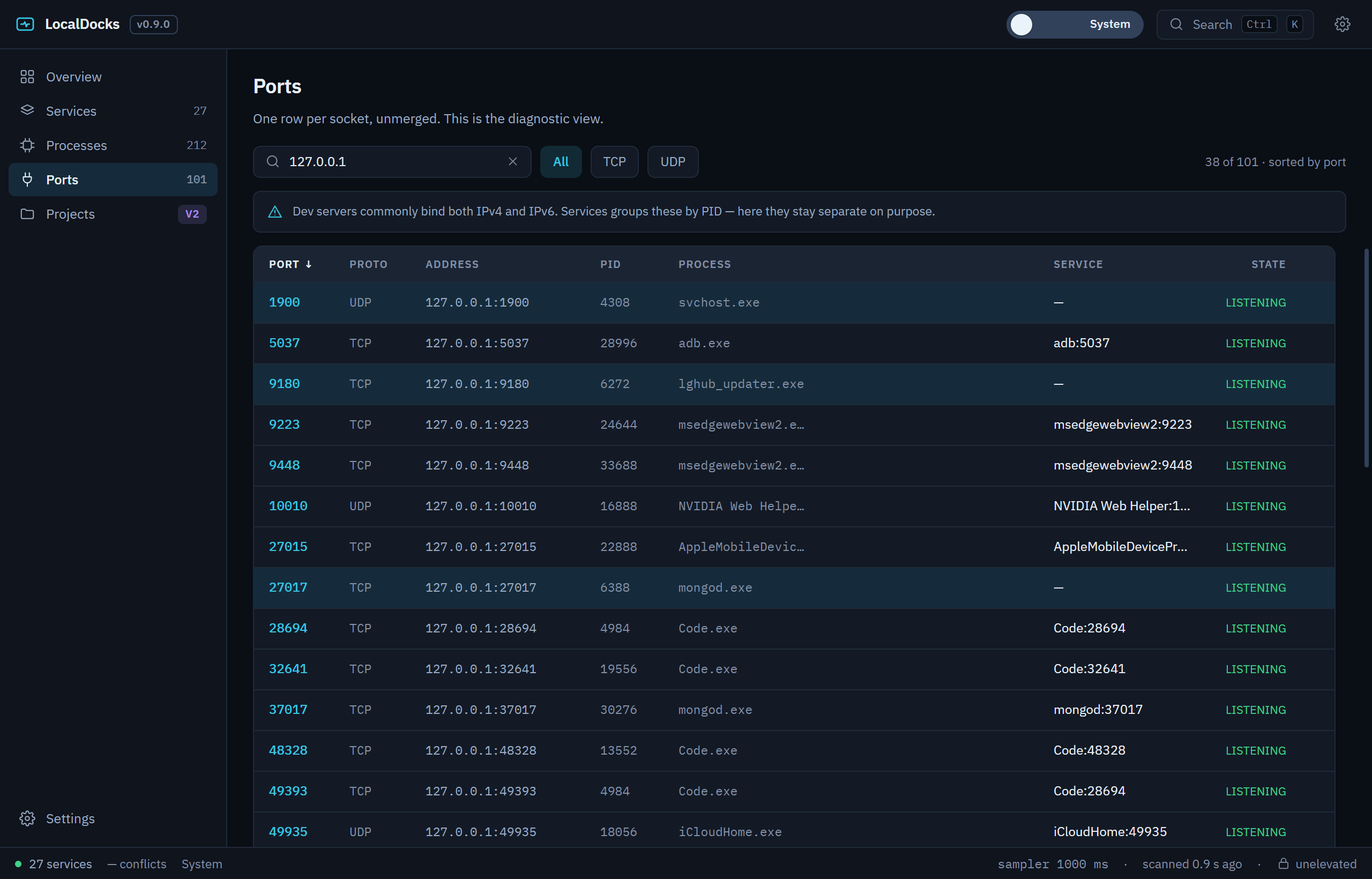Open port 9180 link
Image resolution: width=1372 pixels, height=879 pixels.
pos(284,384)
